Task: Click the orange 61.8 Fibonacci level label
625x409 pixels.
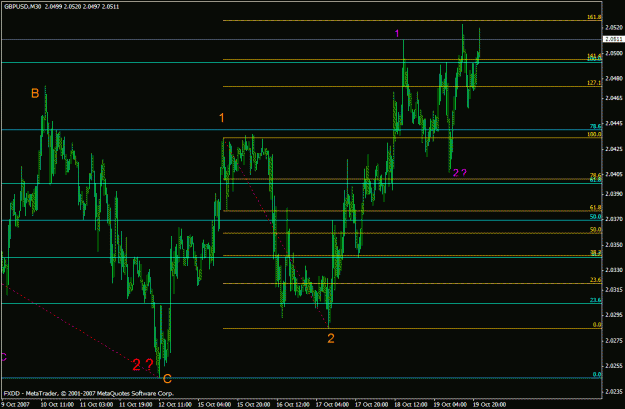Action: tap(596, 208)
